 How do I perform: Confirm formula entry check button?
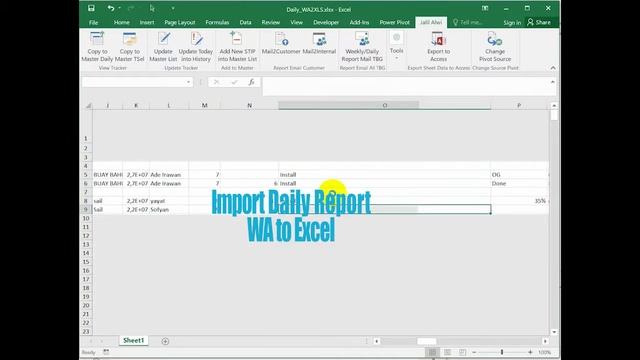(x=234, y=82)
